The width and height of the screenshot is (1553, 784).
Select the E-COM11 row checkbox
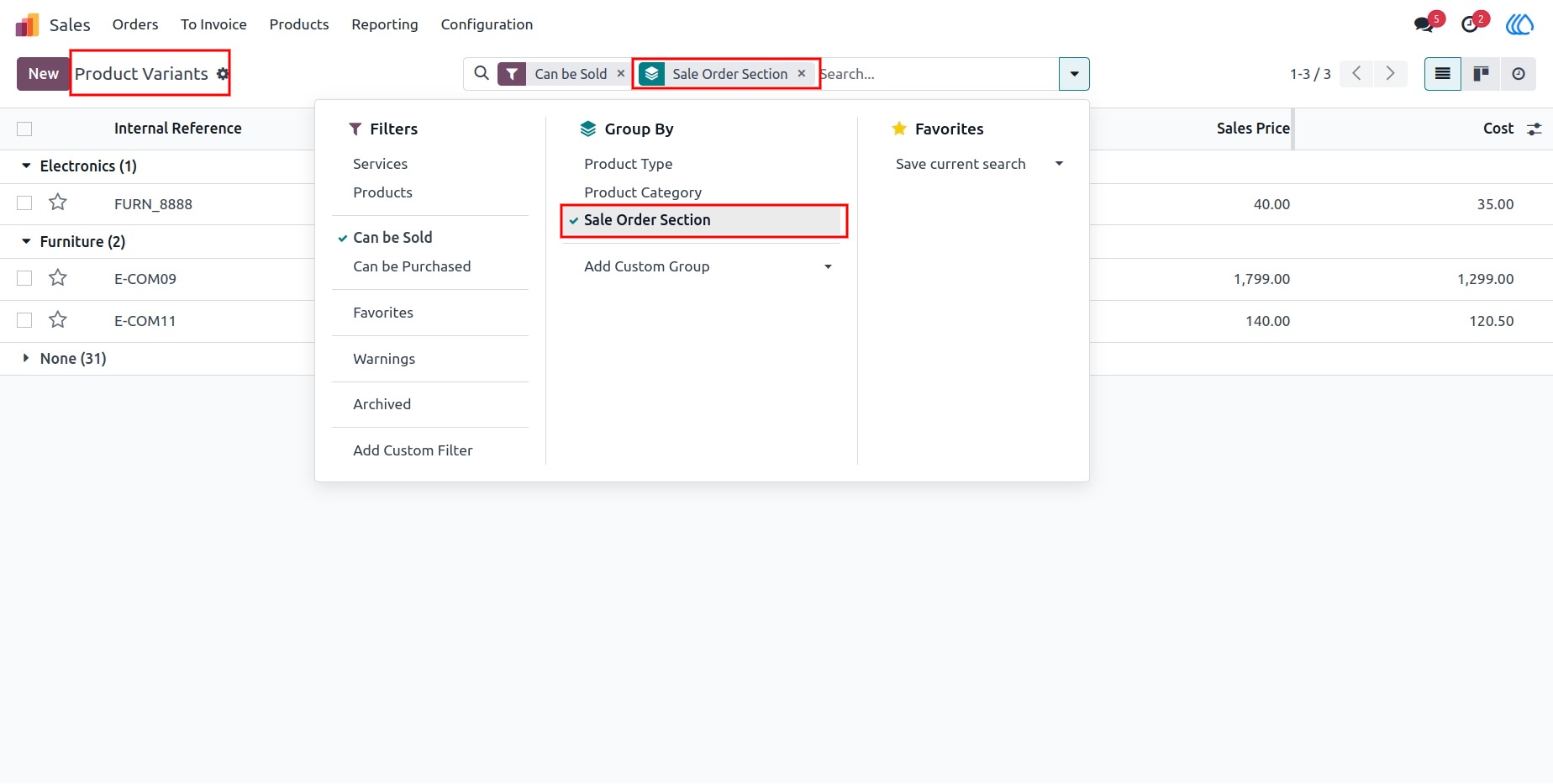(24, 320)
